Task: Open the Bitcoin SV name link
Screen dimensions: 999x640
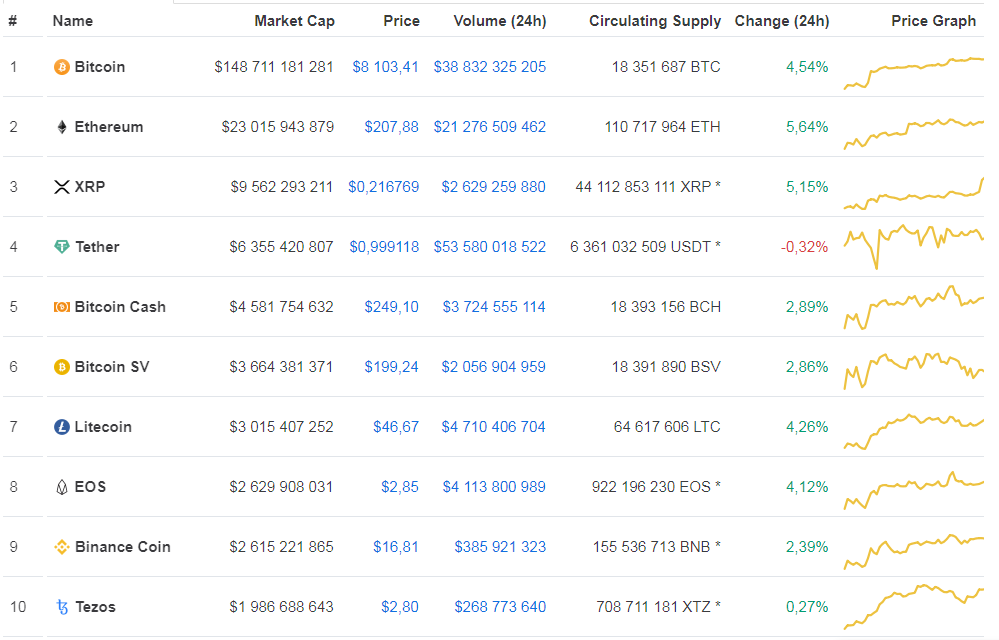Action: pos(112,367)
